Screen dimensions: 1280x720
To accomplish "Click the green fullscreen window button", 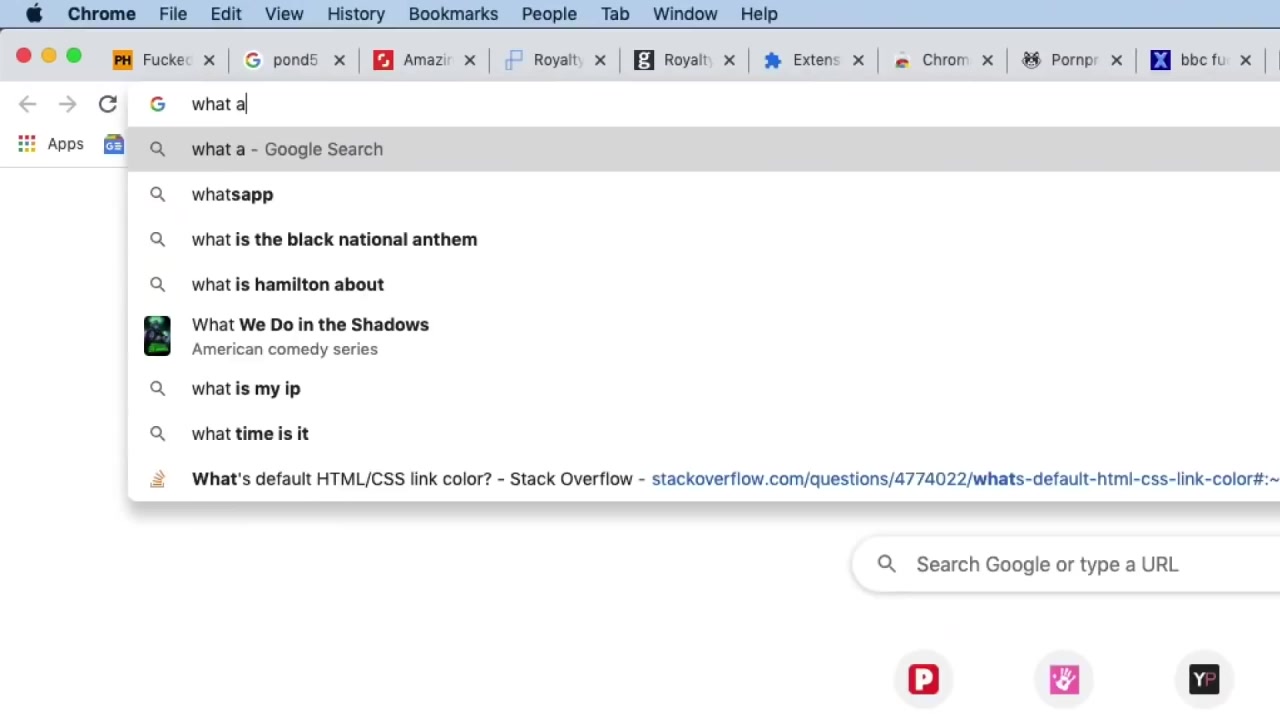I will point(74,56).
